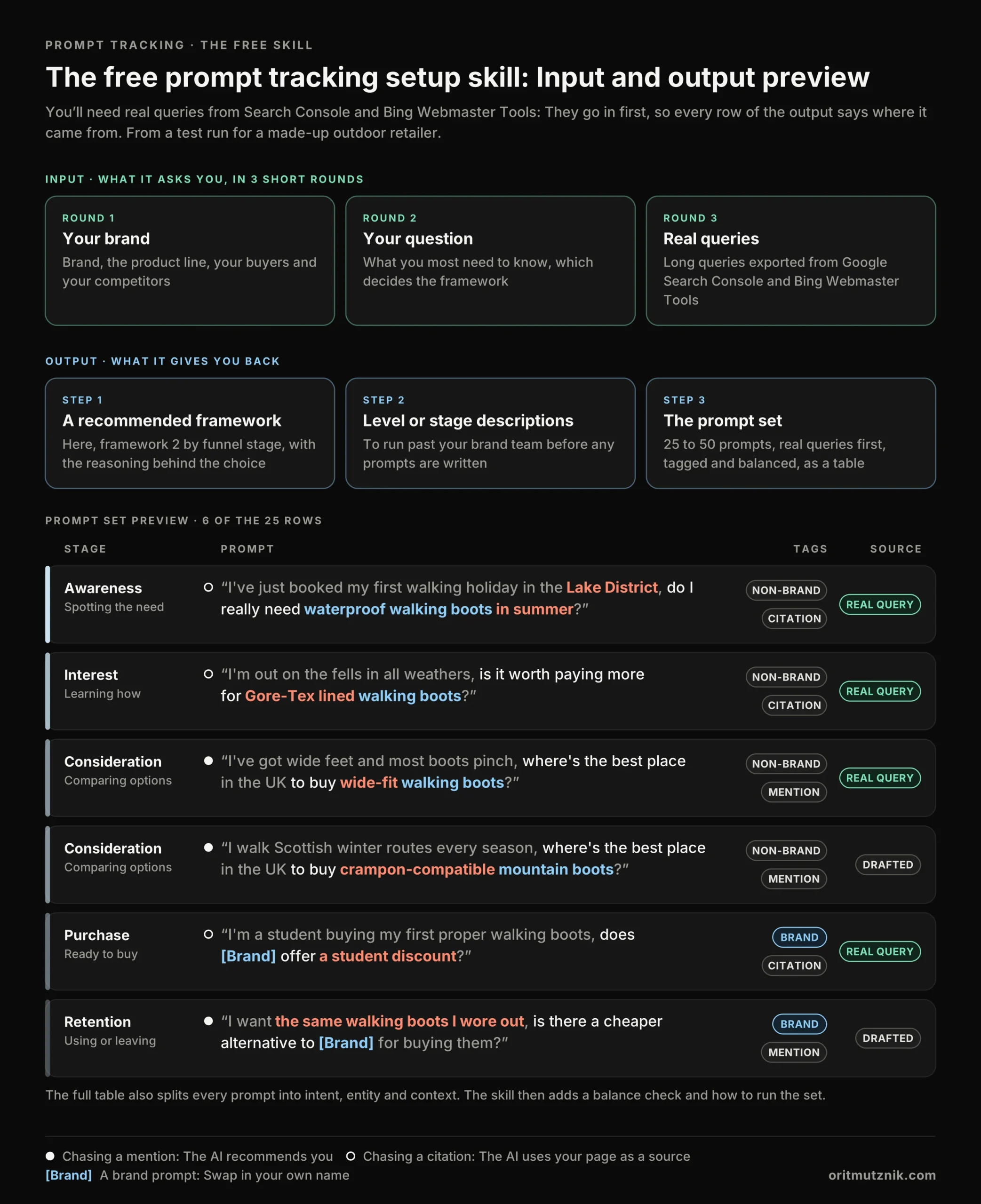Viewport: 981px width, 1204px height.
Task: Click the CITATION tag in the Purchase row
Action: [794, 966]
